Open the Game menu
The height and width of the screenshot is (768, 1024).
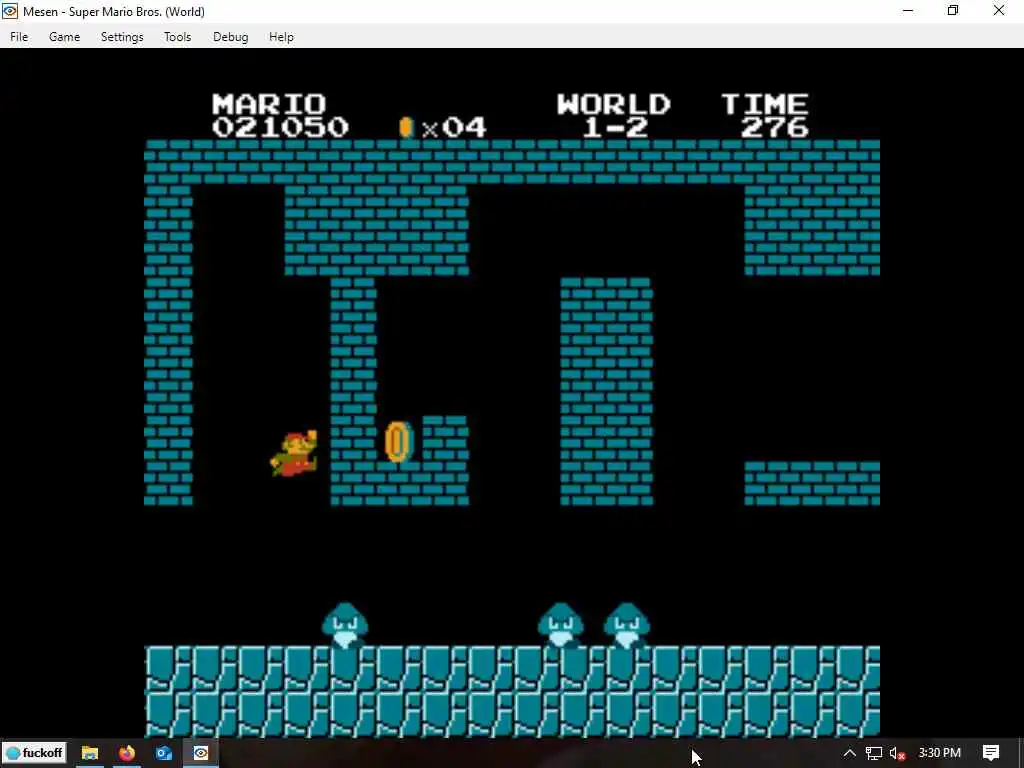click(x=64, y=37)
